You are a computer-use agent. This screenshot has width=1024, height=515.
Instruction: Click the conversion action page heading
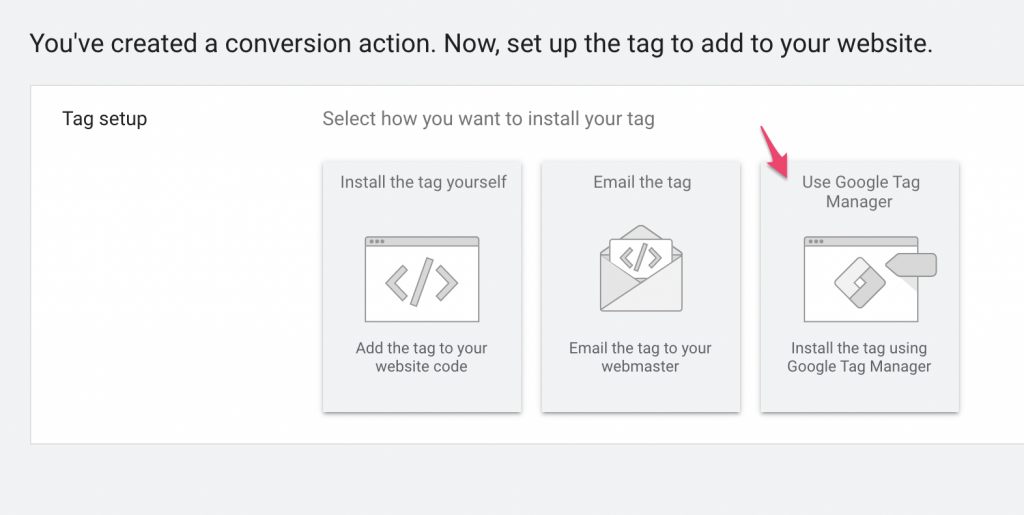[481, 44]
